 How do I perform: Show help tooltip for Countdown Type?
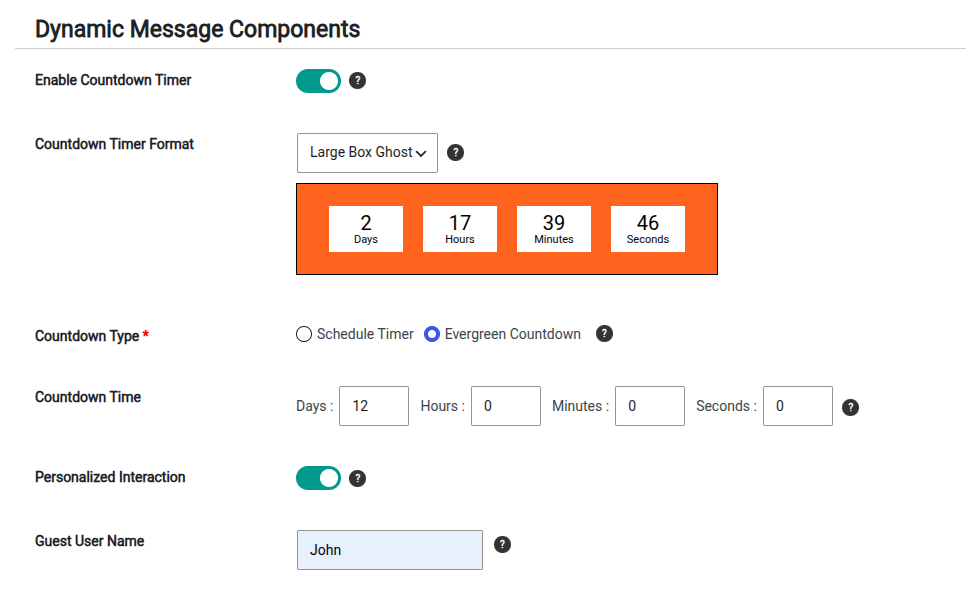point(604,334)
